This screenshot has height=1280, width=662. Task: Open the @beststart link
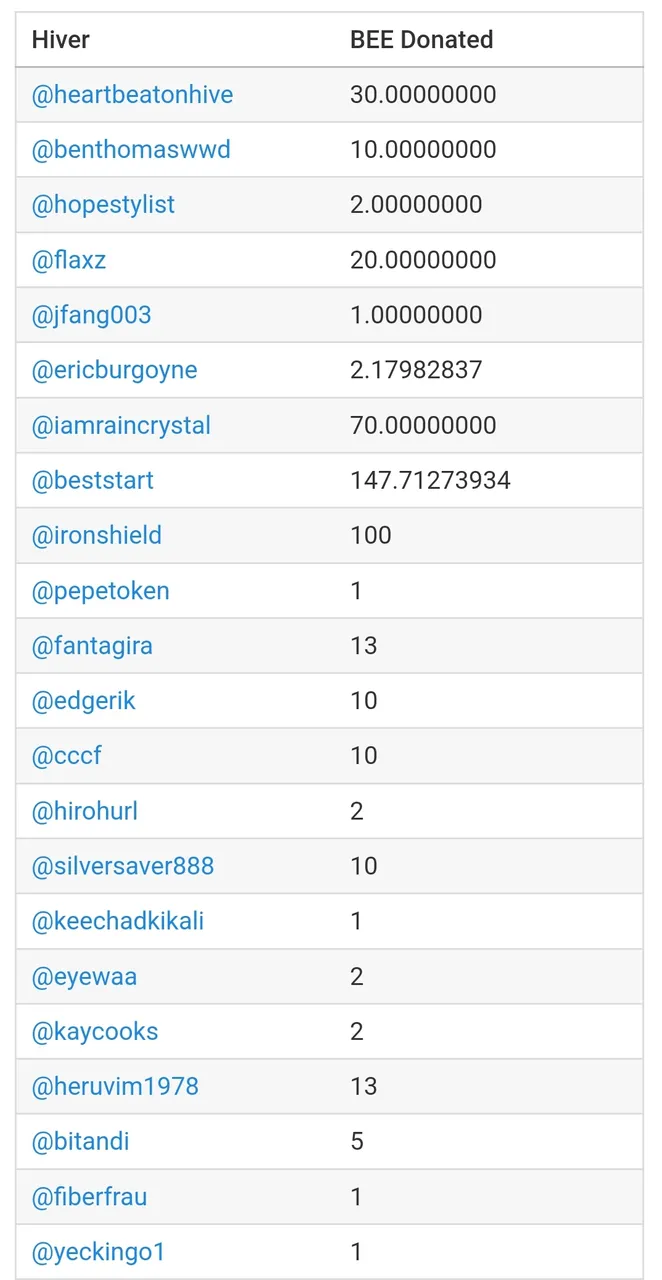(x=93, y=480)
